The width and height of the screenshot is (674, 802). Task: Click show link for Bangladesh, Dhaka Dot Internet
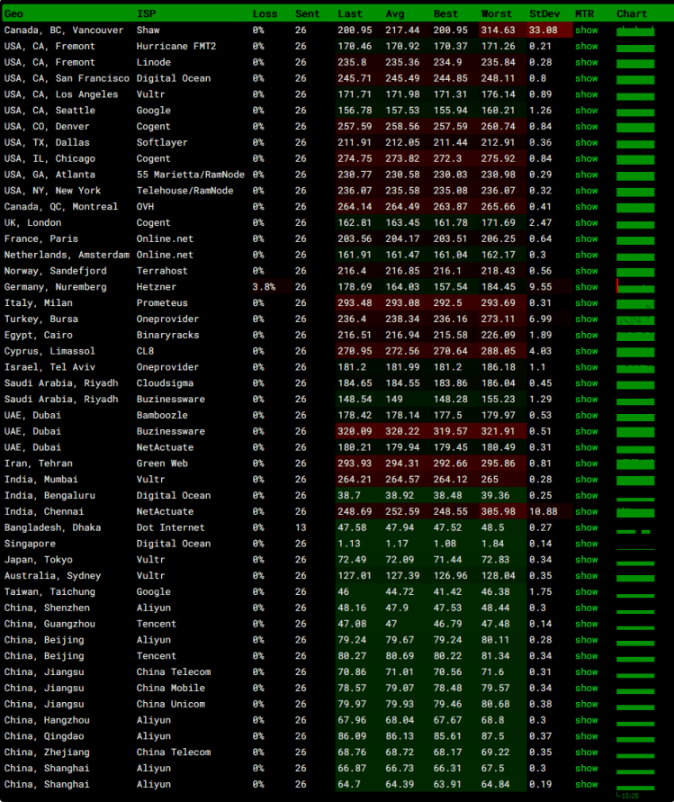[586, 528]
